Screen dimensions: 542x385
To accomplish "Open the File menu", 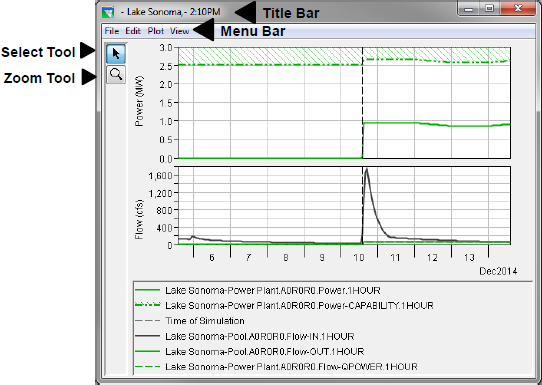I will (112, 31).
